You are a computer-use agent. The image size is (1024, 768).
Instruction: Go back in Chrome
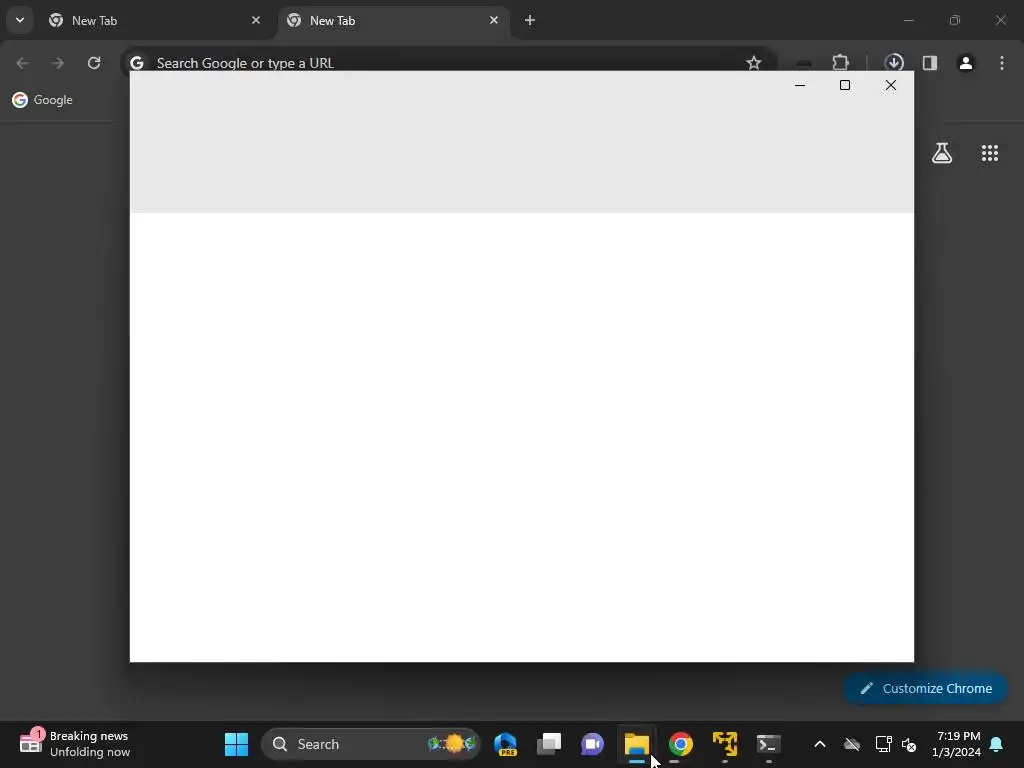click(22, 63)
